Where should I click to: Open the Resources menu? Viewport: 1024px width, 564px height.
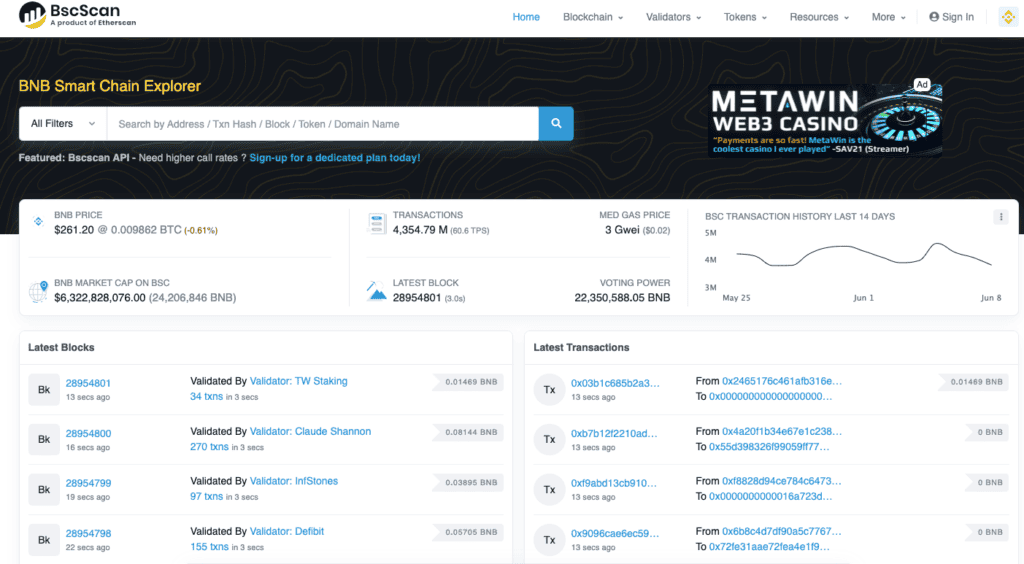coord(818,17)
